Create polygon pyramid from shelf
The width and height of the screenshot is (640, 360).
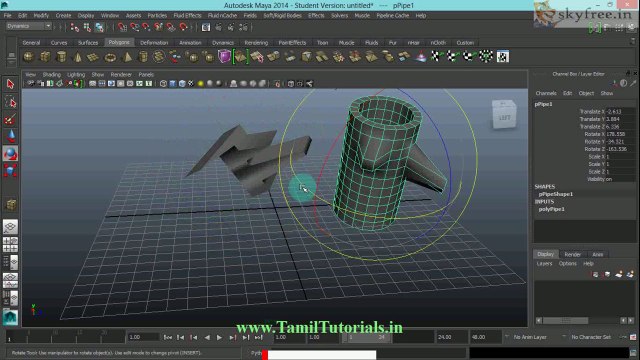pyautogui.click(x=127, y=57)
